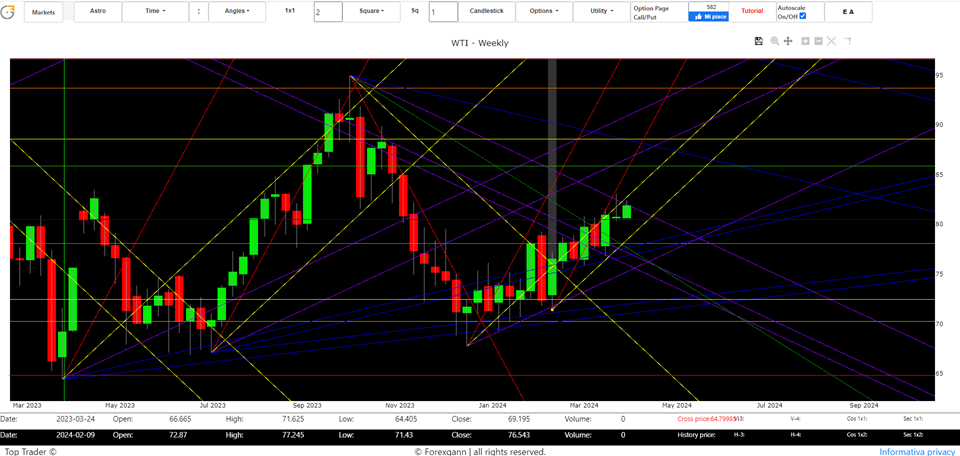
Task: Click the Forexgann logo icon
Action: point(10,12)
